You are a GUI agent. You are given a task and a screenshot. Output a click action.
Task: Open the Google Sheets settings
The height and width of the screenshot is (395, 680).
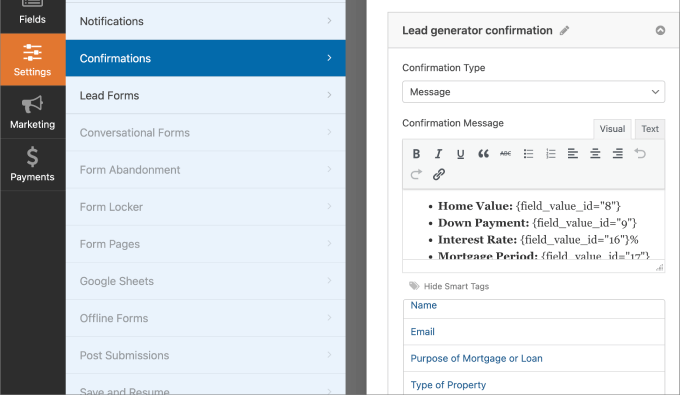pos(206,281)
